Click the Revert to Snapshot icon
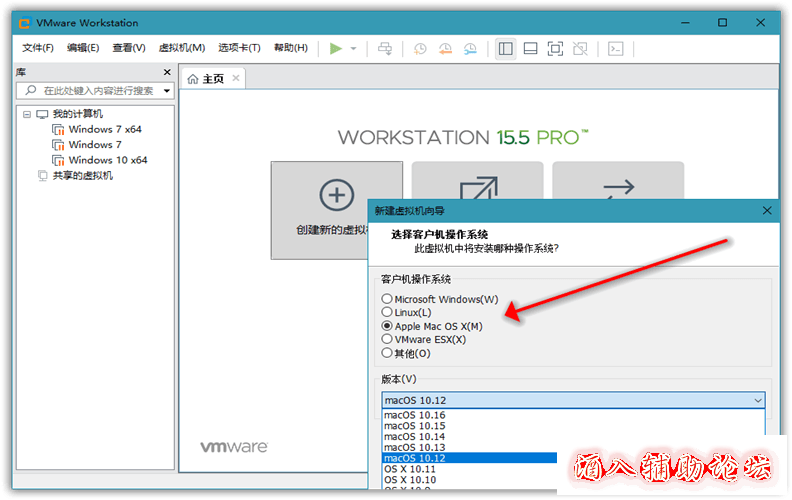Screen dimensions: 792x500 (445, 48)
